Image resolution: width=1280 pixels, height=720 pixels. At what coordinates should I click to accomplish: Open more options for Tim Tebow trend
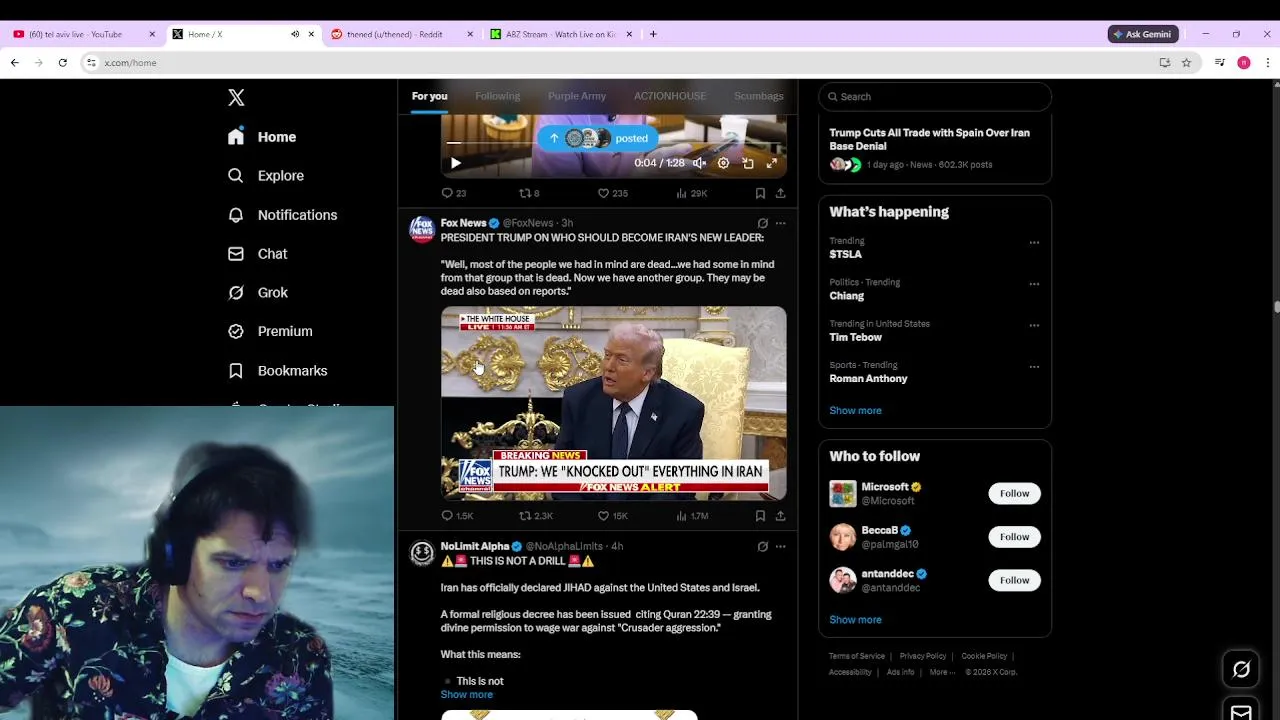[x=1034, y=325]
